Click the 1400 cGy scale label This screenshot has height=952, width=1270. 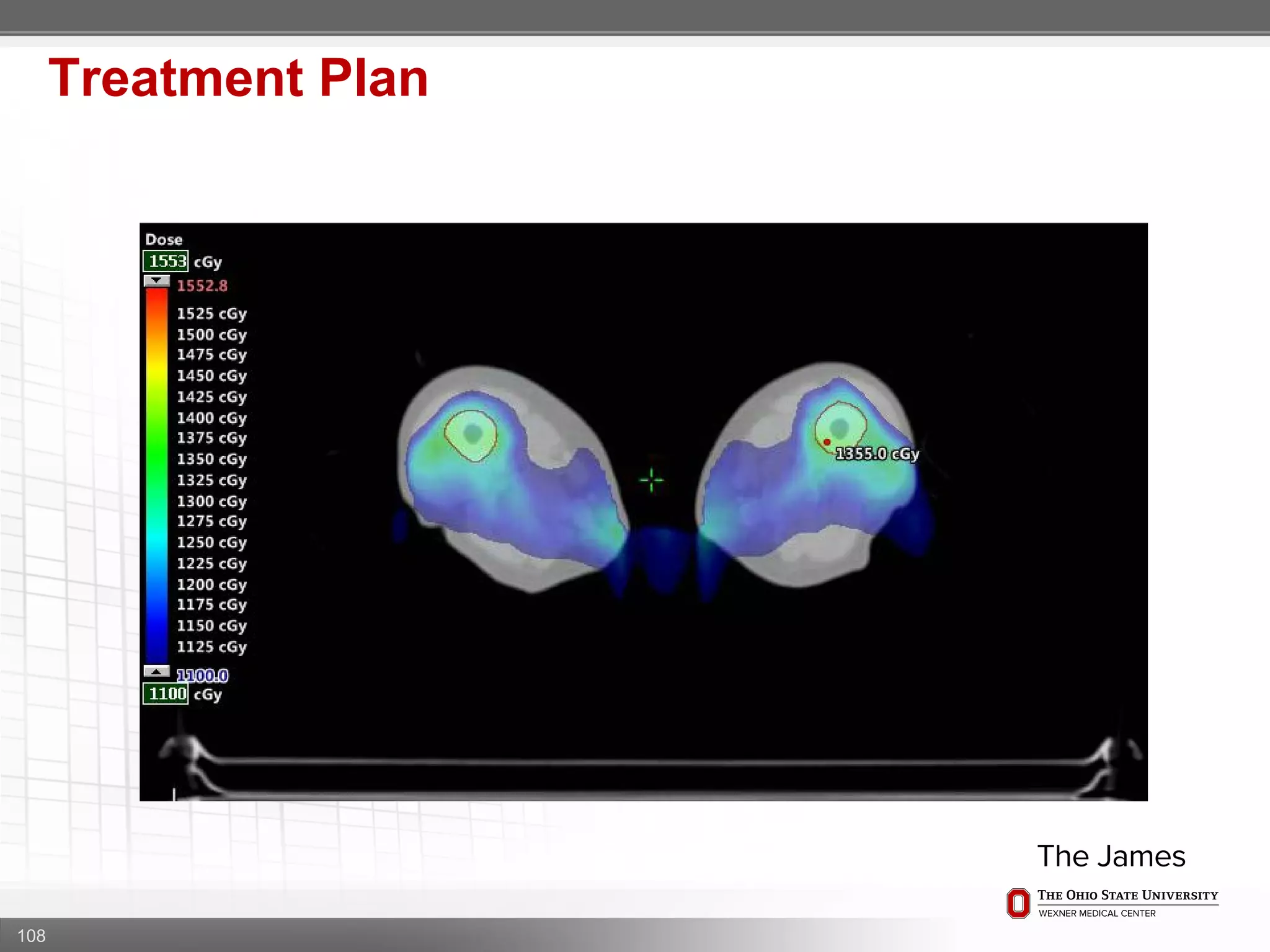(x=211, y=418)
